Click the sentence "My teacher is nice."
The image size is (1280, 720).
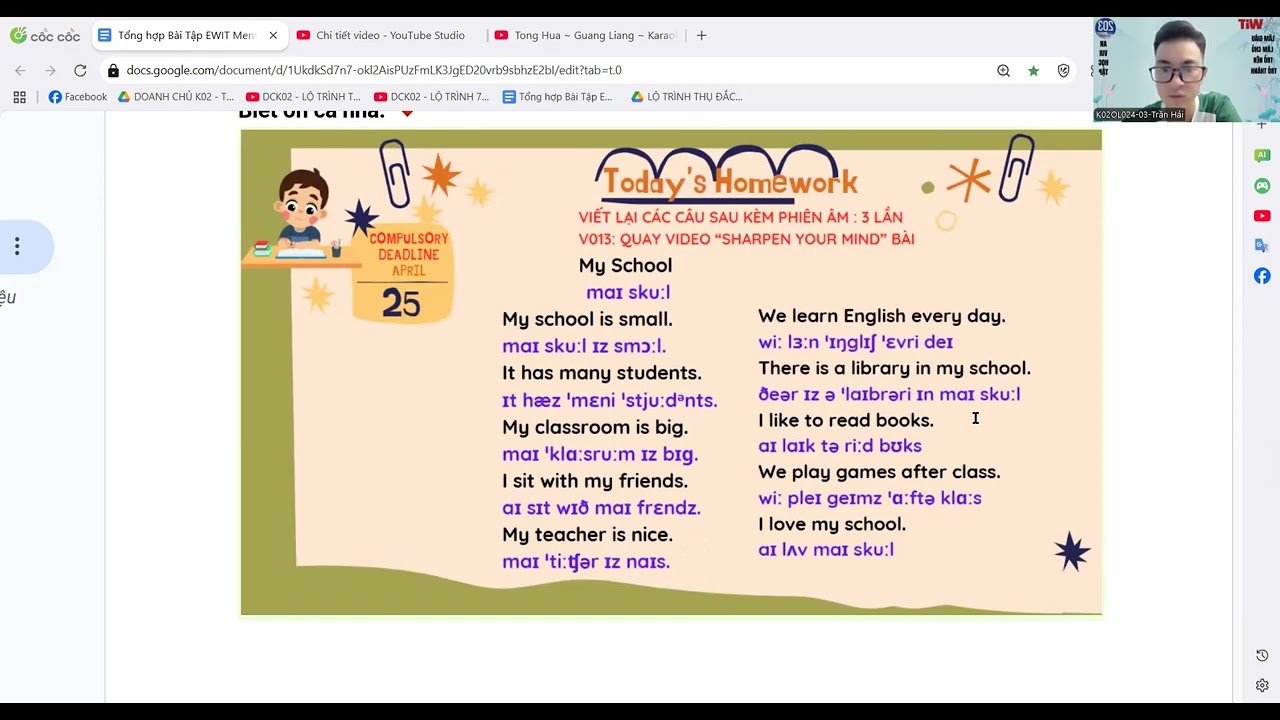[x=587, y=535]
